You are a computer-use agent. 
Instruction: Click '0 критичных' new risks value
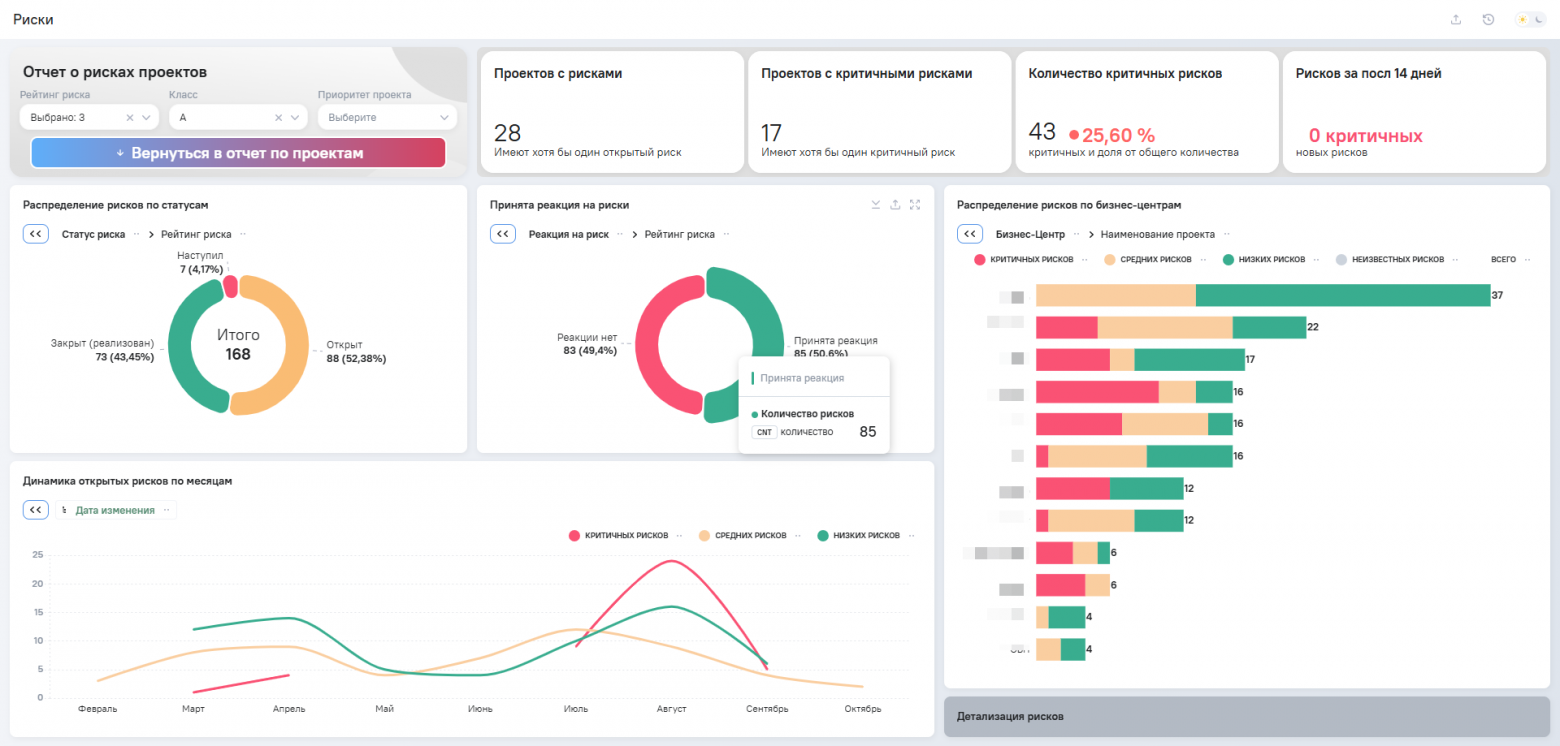point(1365,136)
